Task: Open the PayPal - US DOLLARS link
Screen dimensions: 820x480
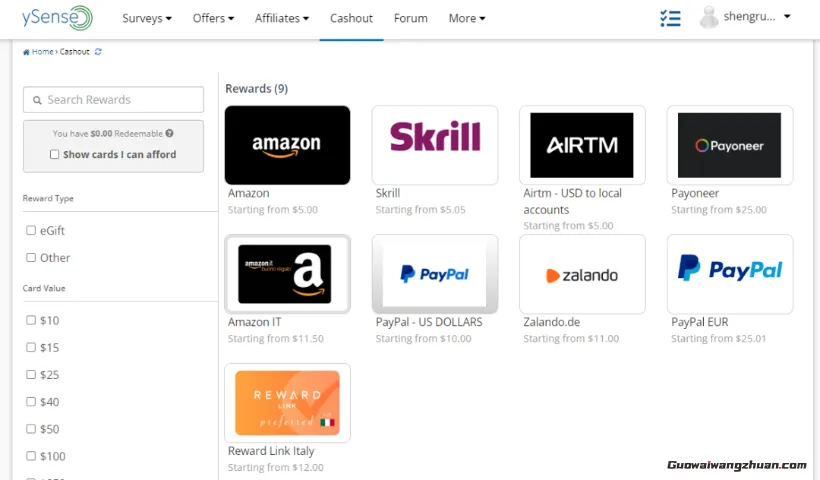Action: (429, 322)
